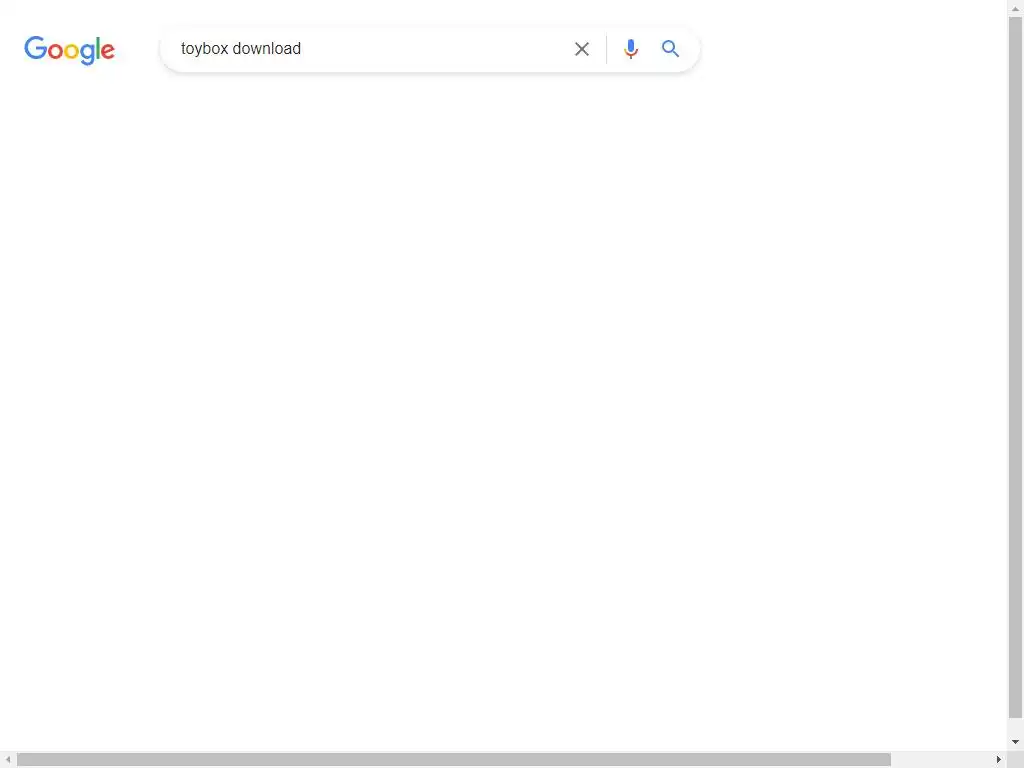Click the Google logo to go home
This screenshot has height=768, width=1024.
click(x=69, y=50)
